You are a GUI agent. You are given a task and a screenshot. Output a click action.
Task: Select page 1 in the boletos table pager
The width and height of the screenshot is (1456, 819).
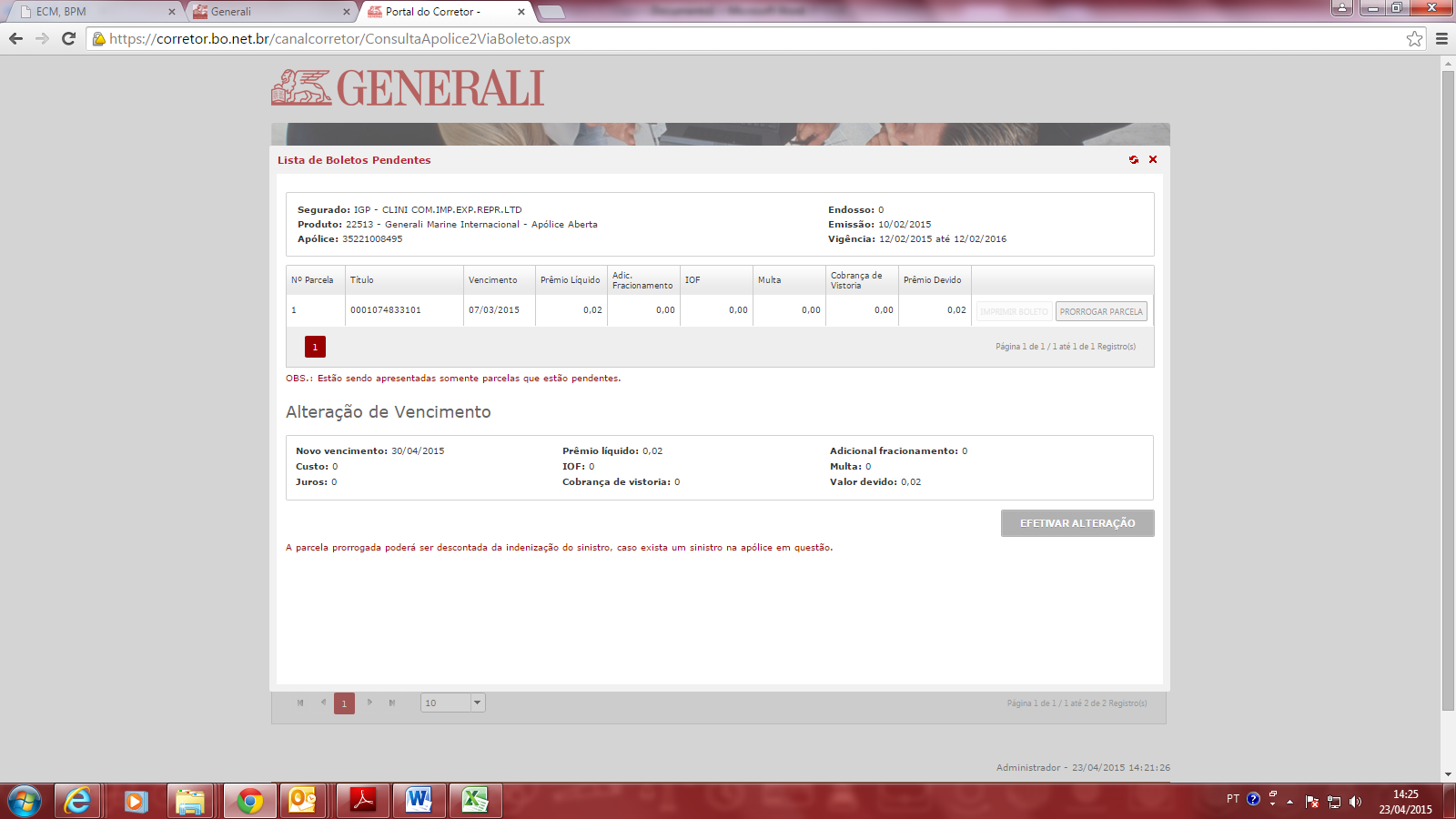click(x=315, y=347)
